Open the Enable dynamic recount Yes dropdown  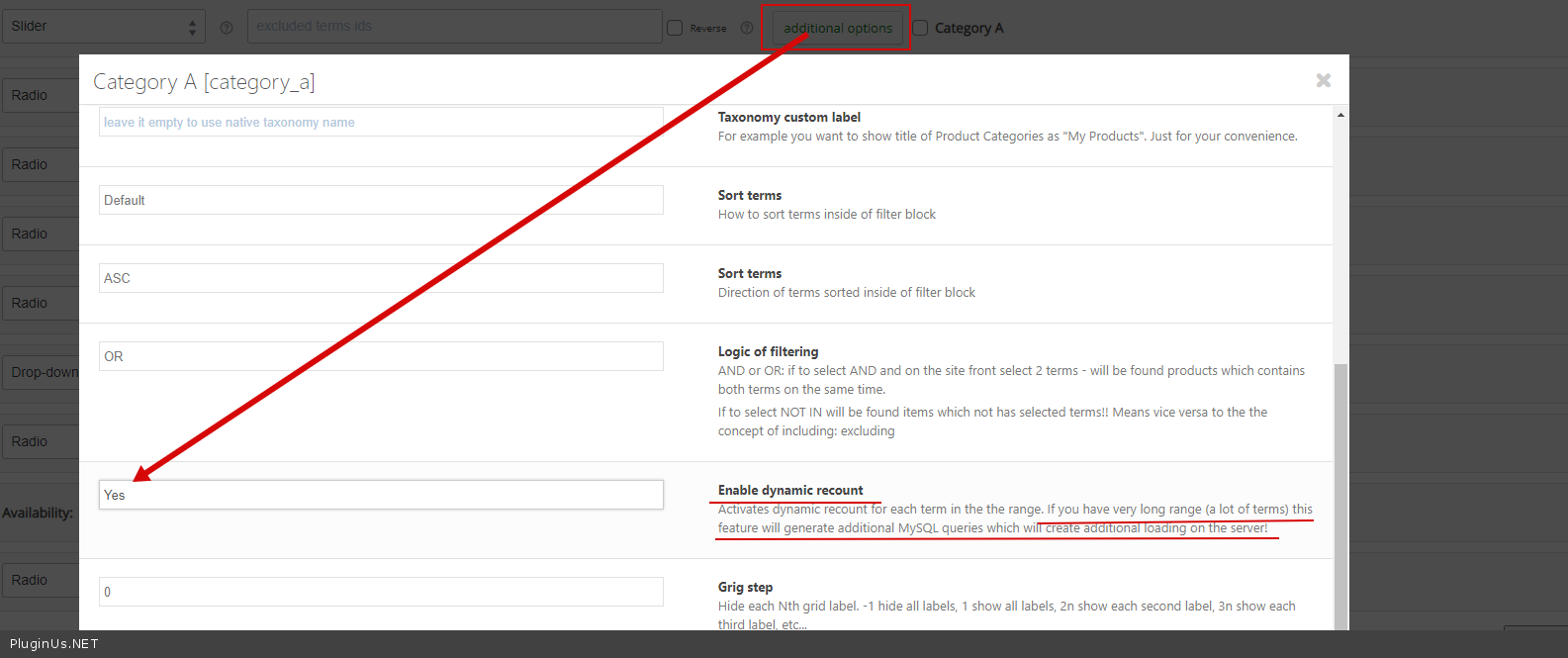(381, 495)
